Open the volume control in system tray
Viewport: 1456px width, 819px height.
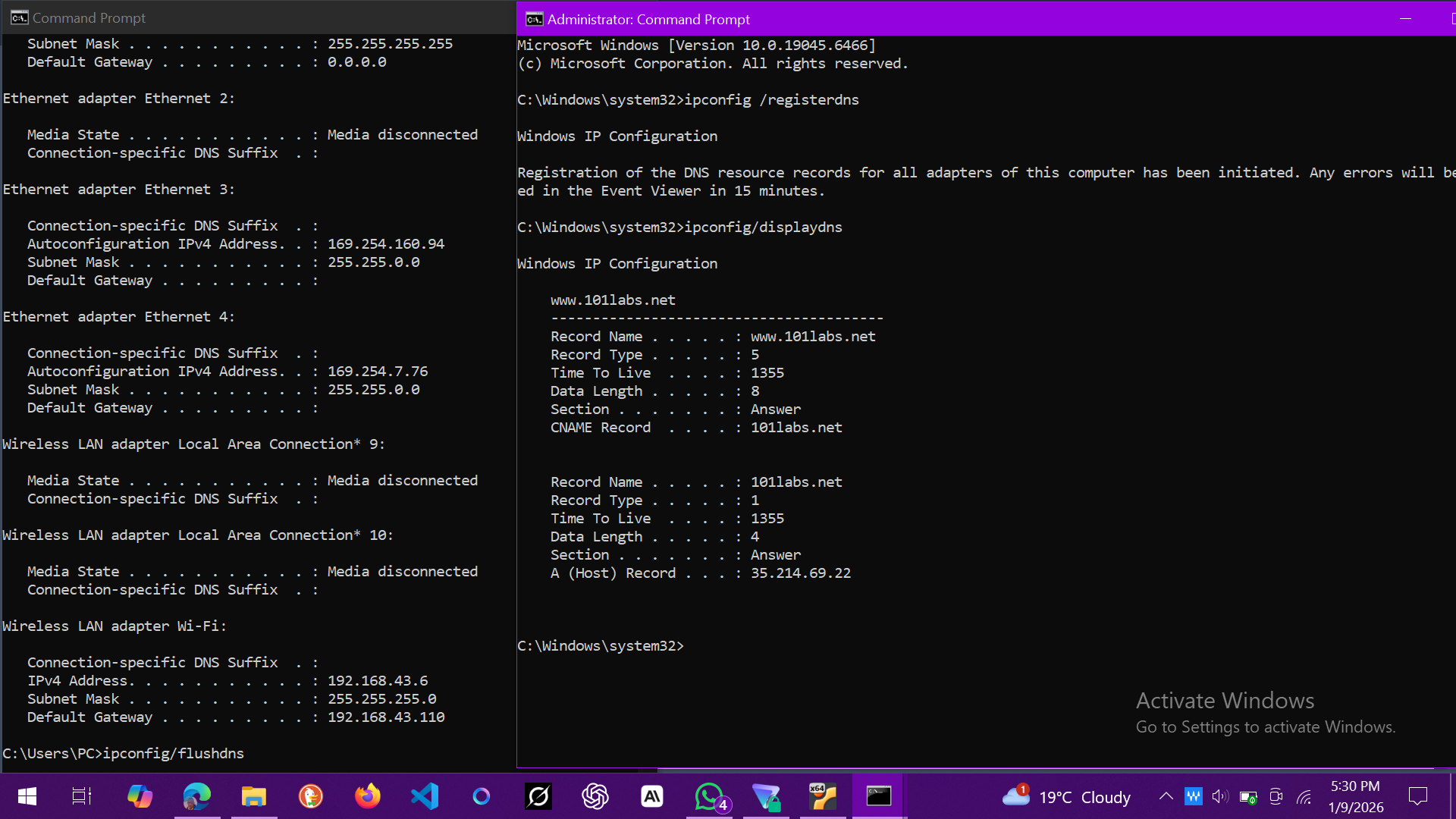coord(1220,796)
